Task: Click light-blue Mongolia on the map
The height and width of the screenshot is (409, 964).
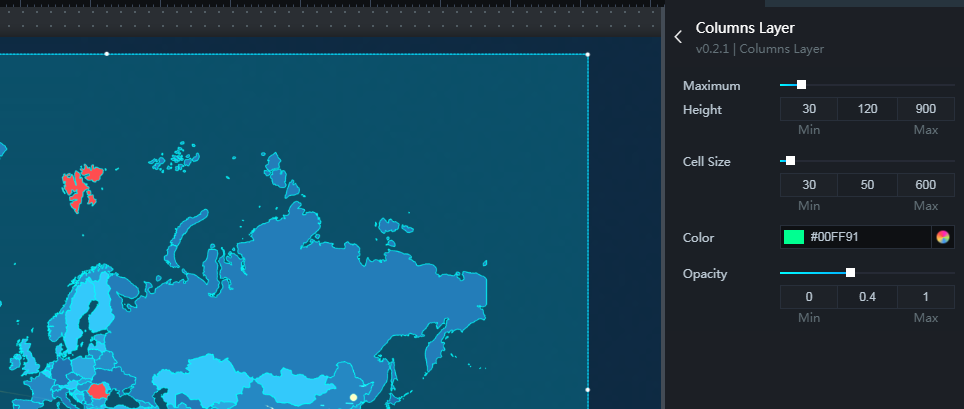Action: pos(295,385)
